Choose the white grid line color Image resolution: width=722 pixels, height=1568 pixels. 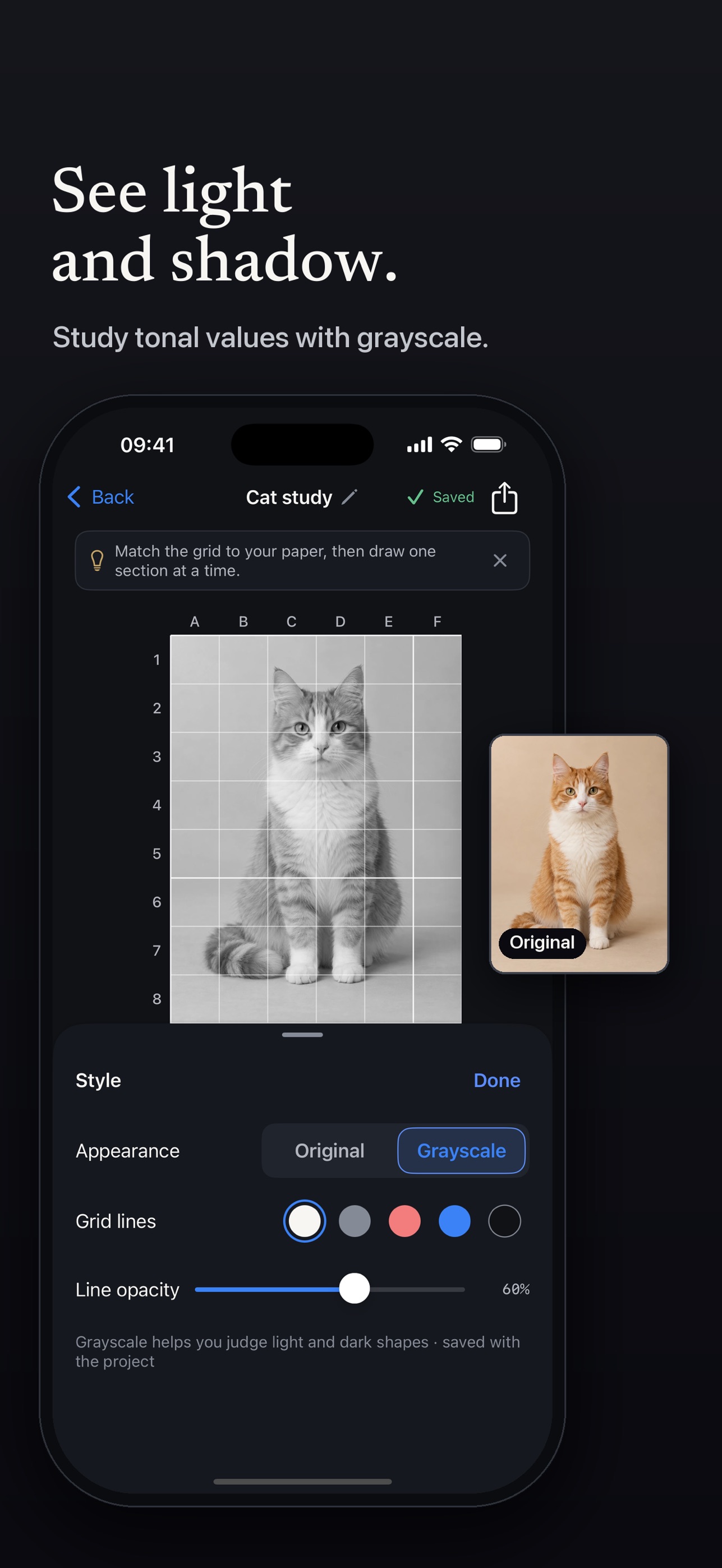click(x=305, y=1220)
